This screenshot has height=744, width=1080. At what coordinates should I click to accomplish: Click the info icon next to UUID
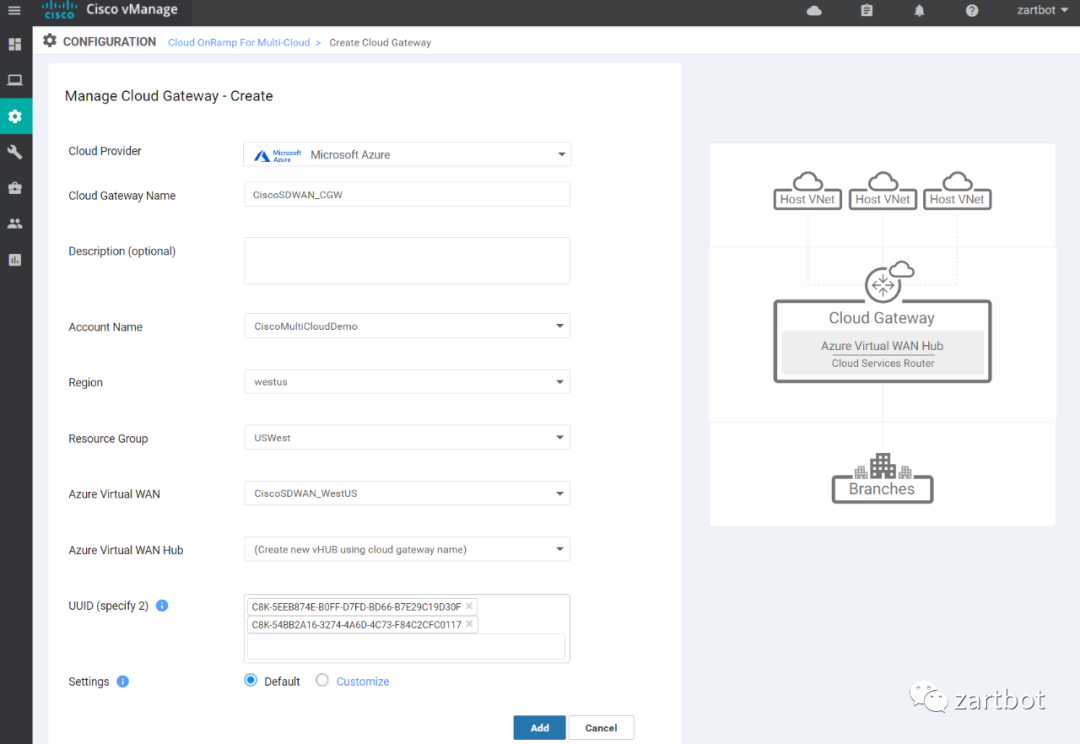[162, 606]
